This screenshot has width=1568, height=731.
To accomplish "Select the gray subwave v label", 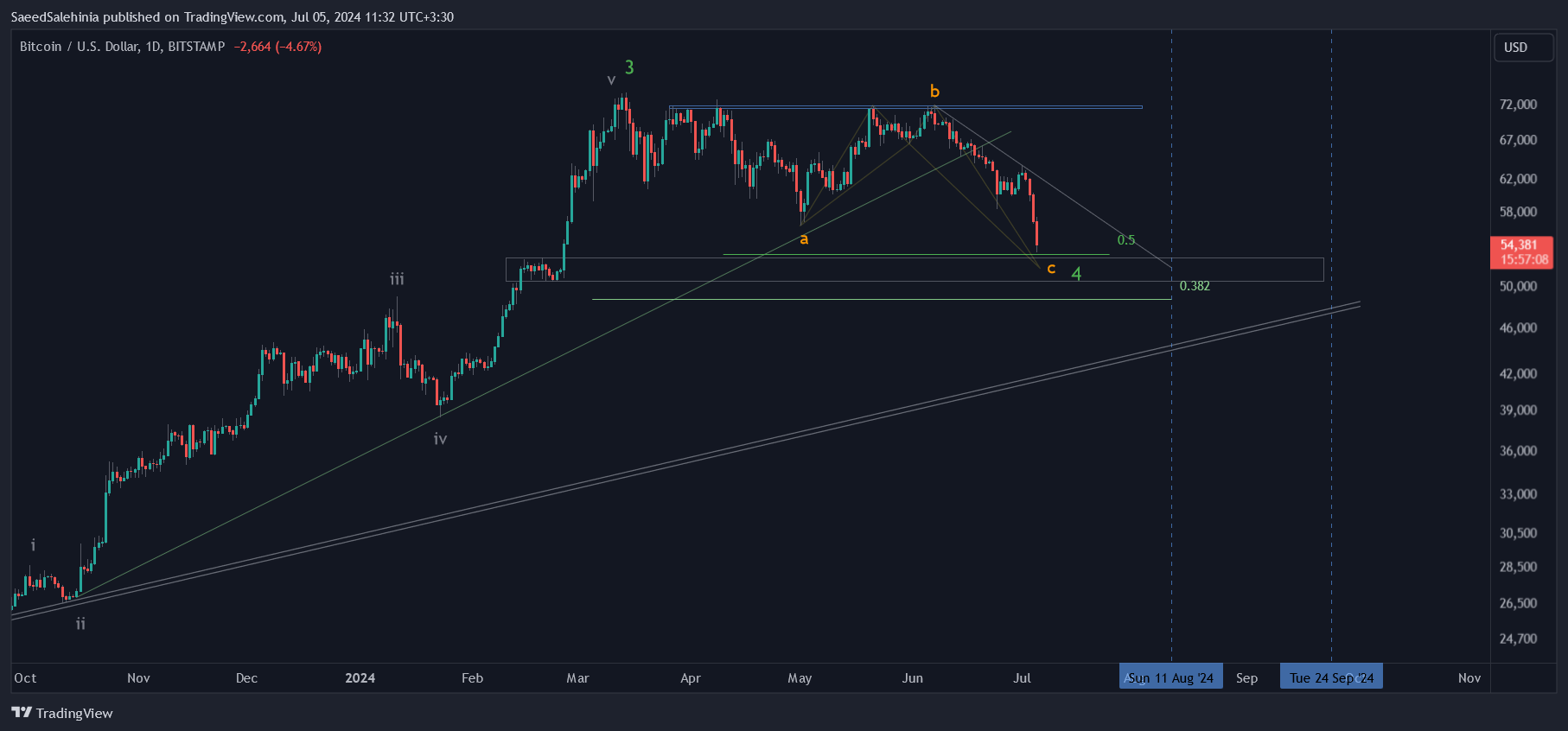I will pos(611,80).
